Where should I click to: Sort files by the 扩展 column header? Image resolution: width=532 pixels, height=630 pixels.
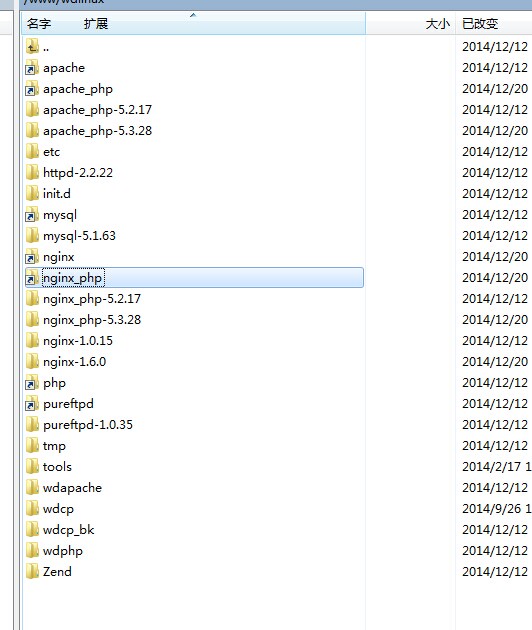click(96, 24)
